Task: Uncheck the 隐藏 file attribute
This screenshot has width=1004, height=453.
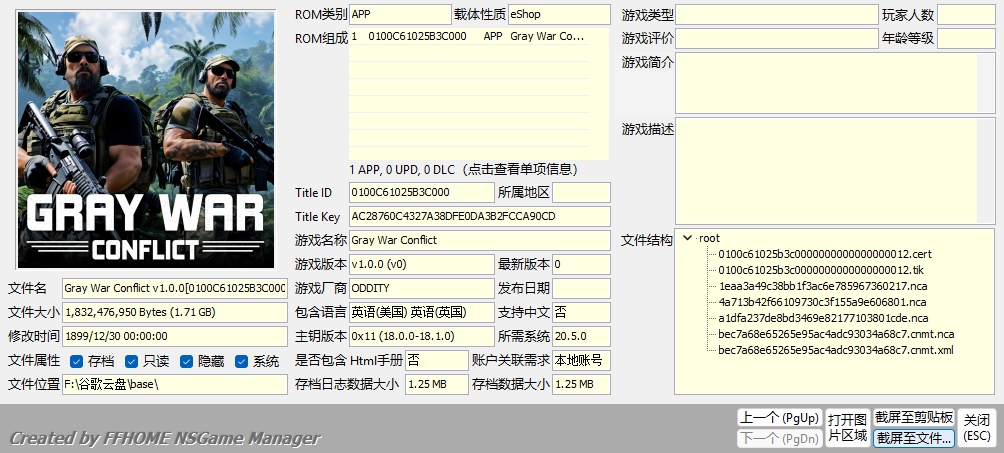Action: pos(186,361)
